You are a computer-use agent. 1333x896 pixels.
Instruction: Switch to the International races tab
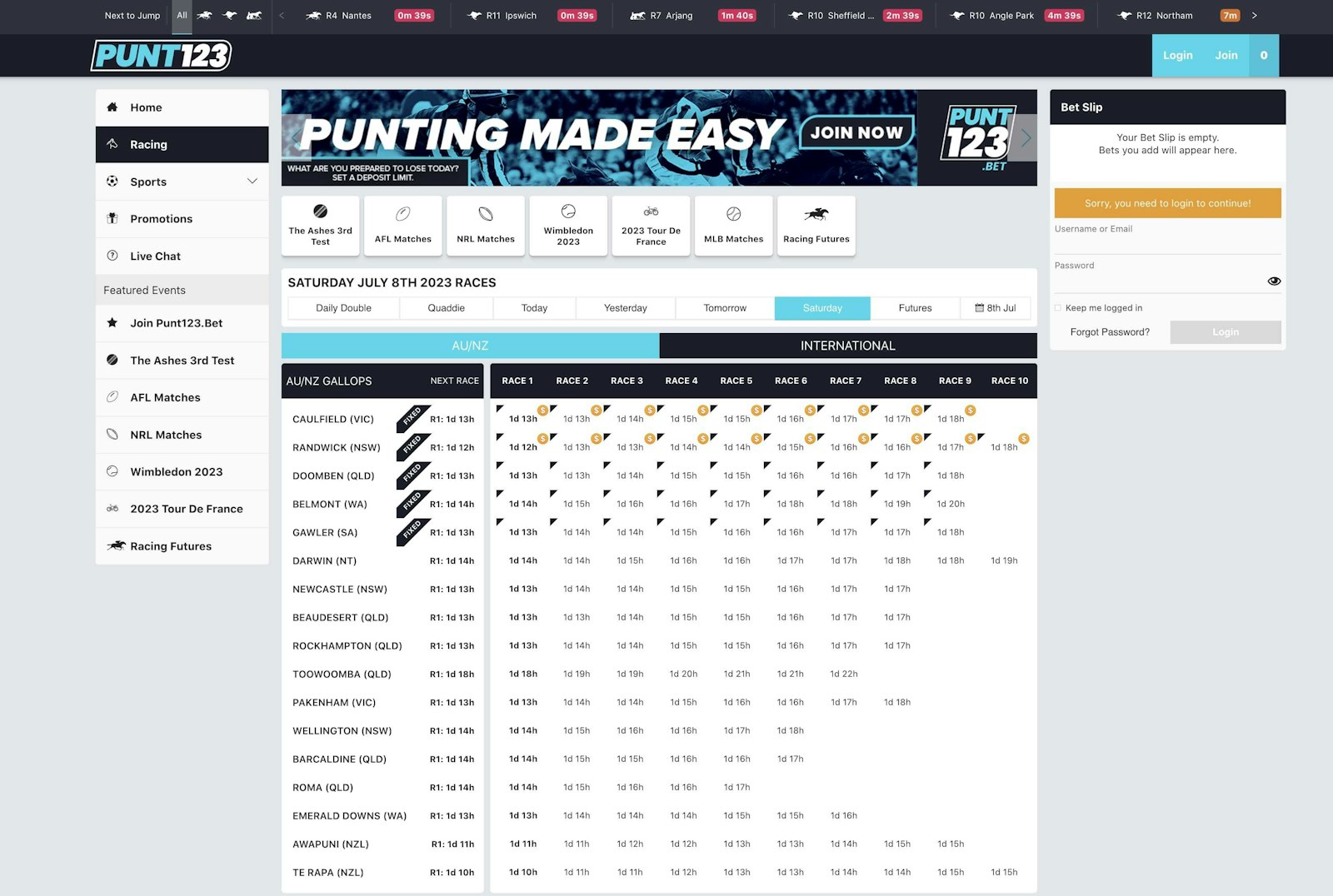pyautogui.click(x=847, y=346)
